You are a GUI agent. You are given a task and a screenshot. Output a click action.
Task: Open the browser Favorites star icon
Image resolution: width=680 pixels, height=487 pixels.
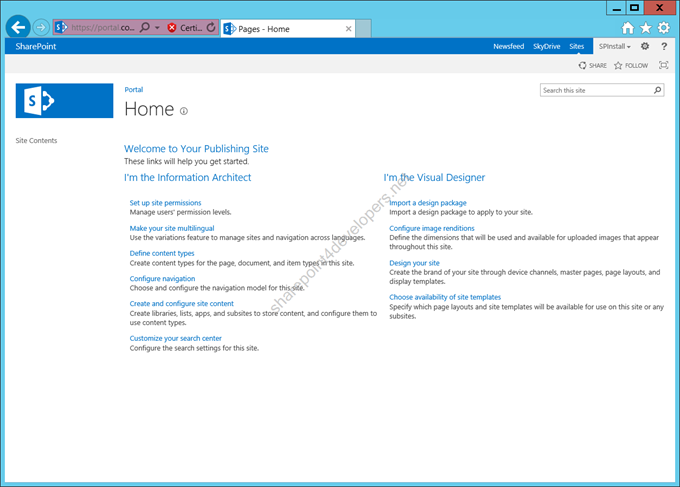(x=646, y=28)
